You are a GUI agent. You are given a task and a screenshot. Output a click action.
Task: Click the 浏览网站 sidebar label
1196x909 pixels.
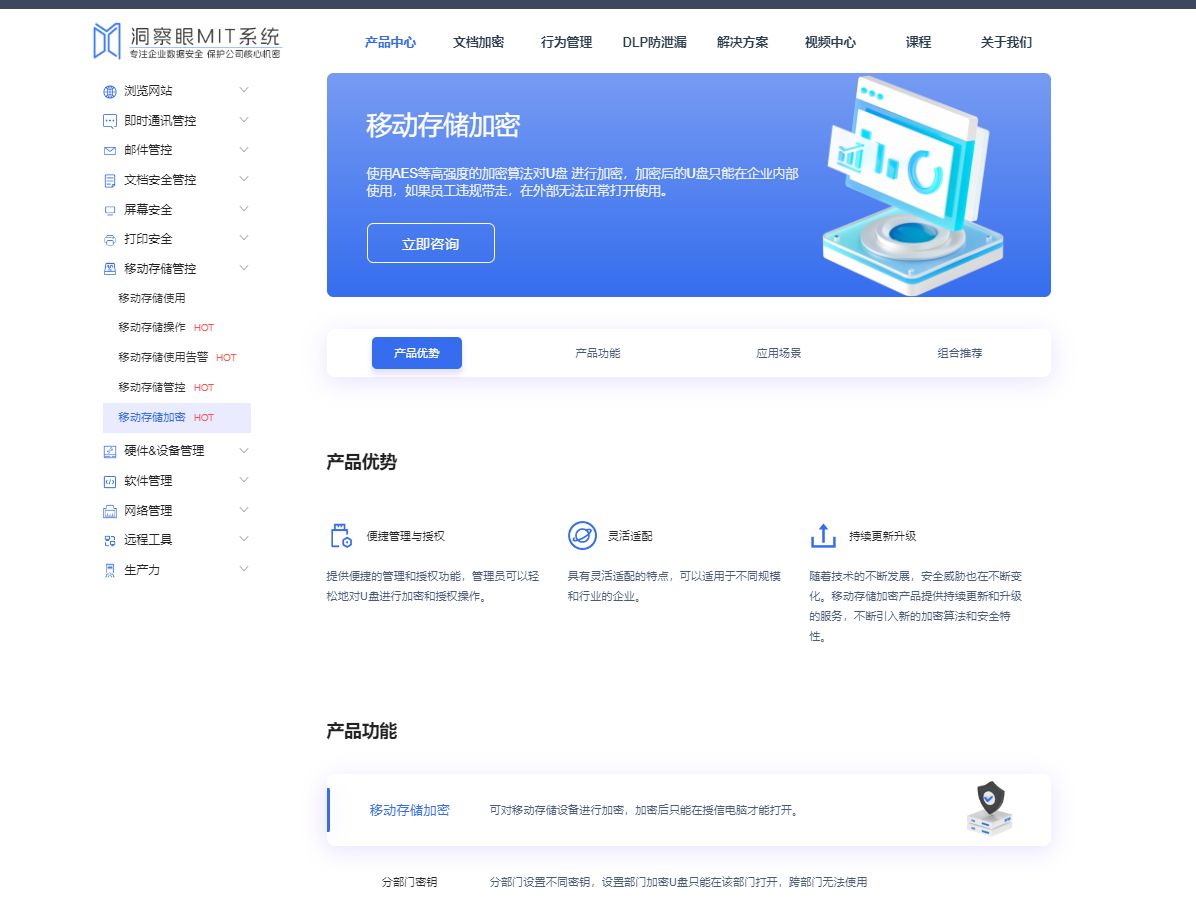(149, 91)
